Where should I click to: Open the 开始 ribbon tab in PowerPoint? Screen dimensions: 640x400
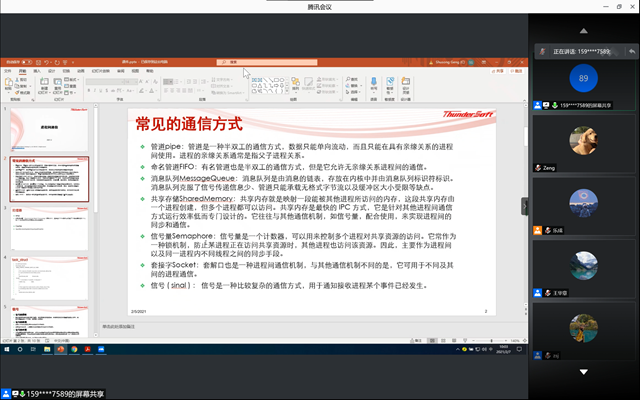[21, 72]
